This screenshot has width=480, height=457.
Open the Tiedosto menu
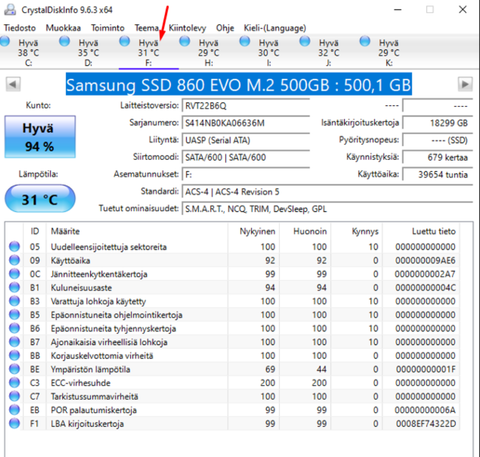pyautogui.click(x=20, y=28)
